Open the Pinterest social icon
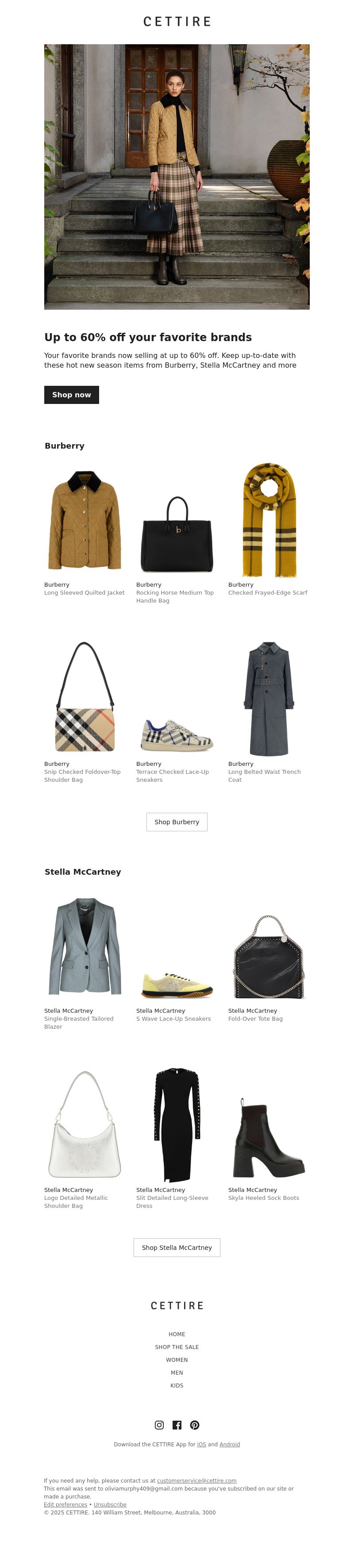 coord(194,1425)
